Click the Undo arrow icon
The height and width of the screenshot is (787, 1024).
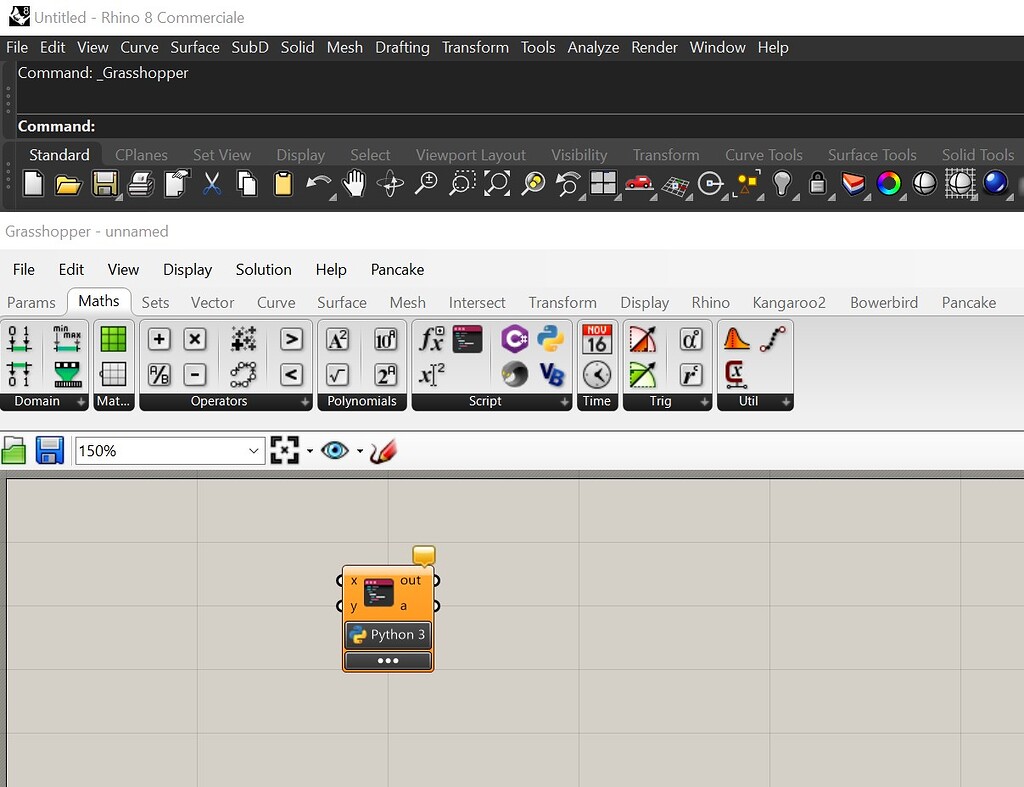(x=318, y=184)
